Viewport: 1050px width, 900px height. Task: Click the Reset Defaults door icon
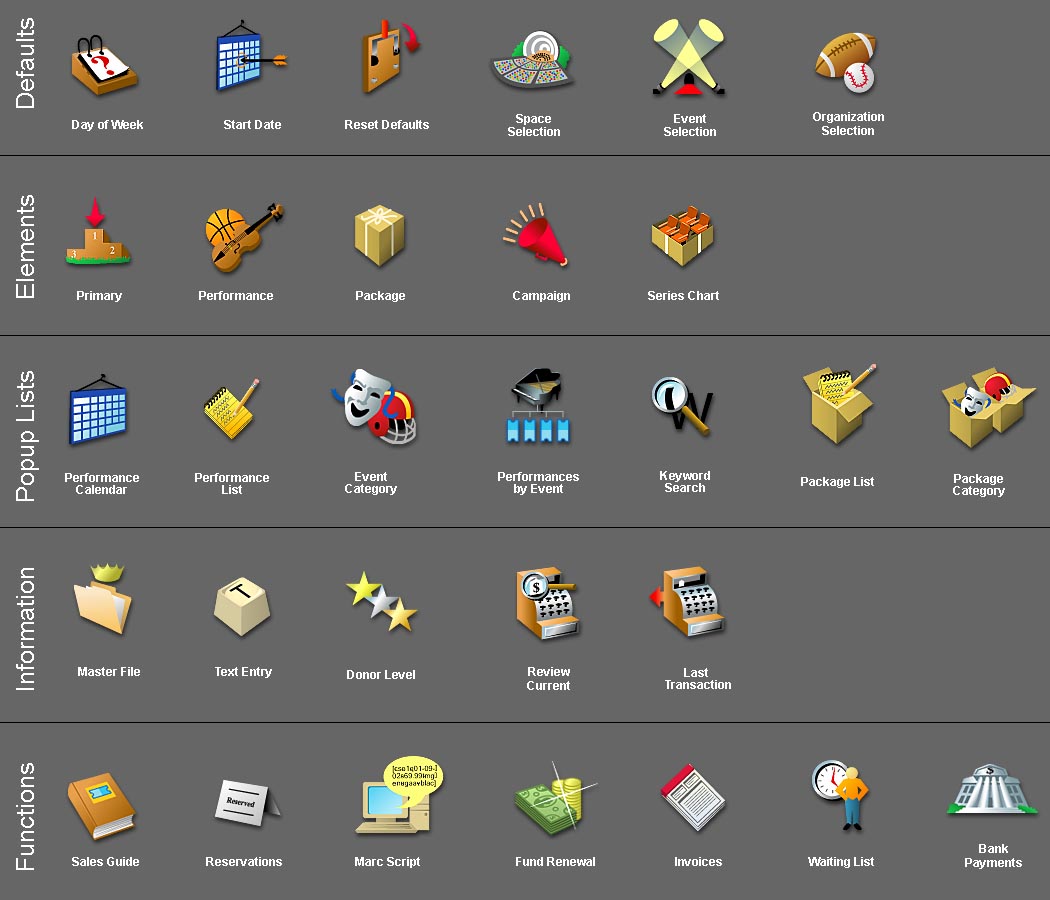click(x=388, y=60)
